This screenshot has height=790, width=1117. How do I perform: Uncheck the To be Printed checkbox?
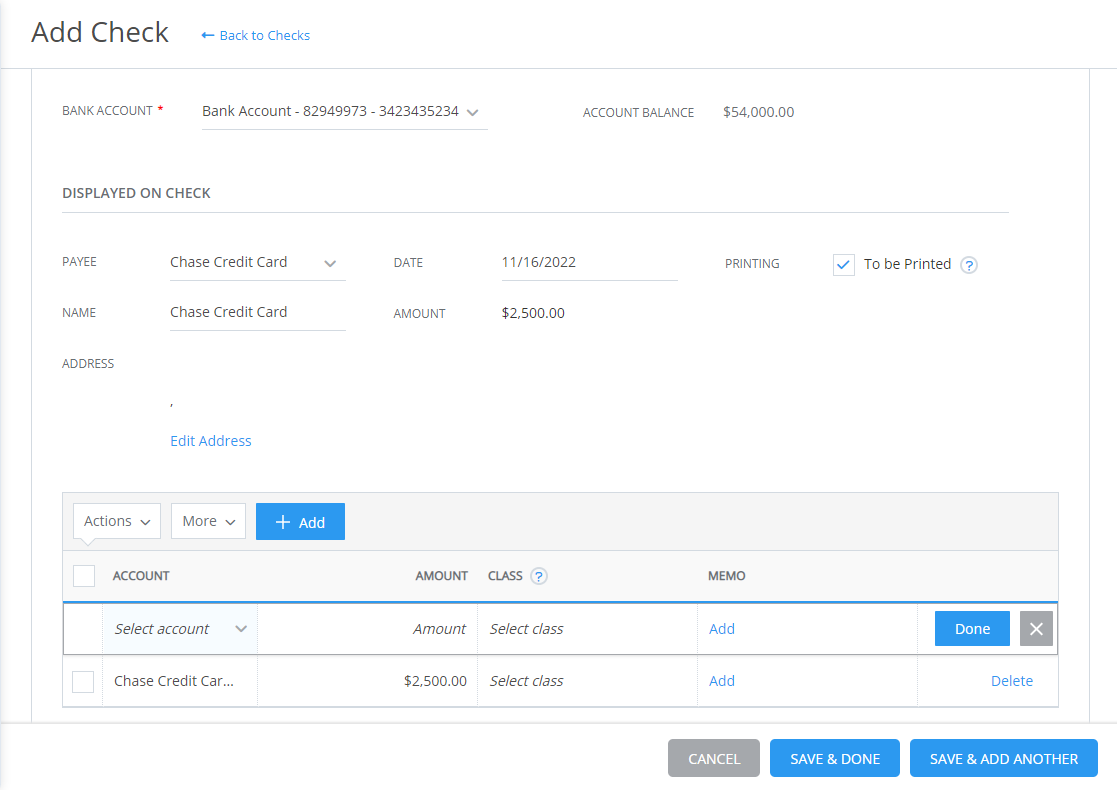(843, 264)
